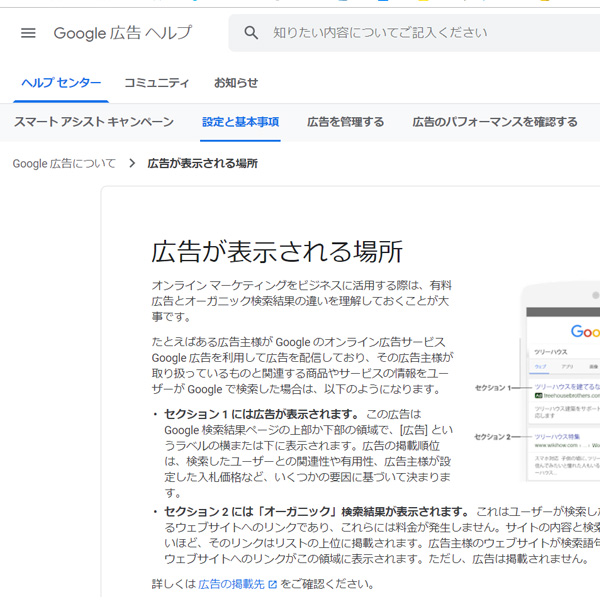This screenshot has height=600, width=600.
Task: Select 設定と基本事項 navigation item
Action: [x=240, y=122]
